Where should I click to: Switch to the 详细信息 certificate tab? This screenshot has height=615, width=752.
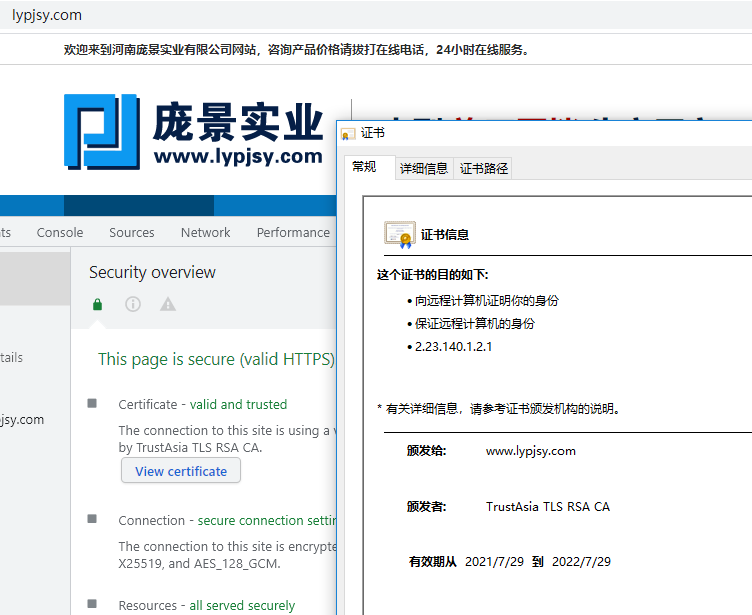point(424,168)
